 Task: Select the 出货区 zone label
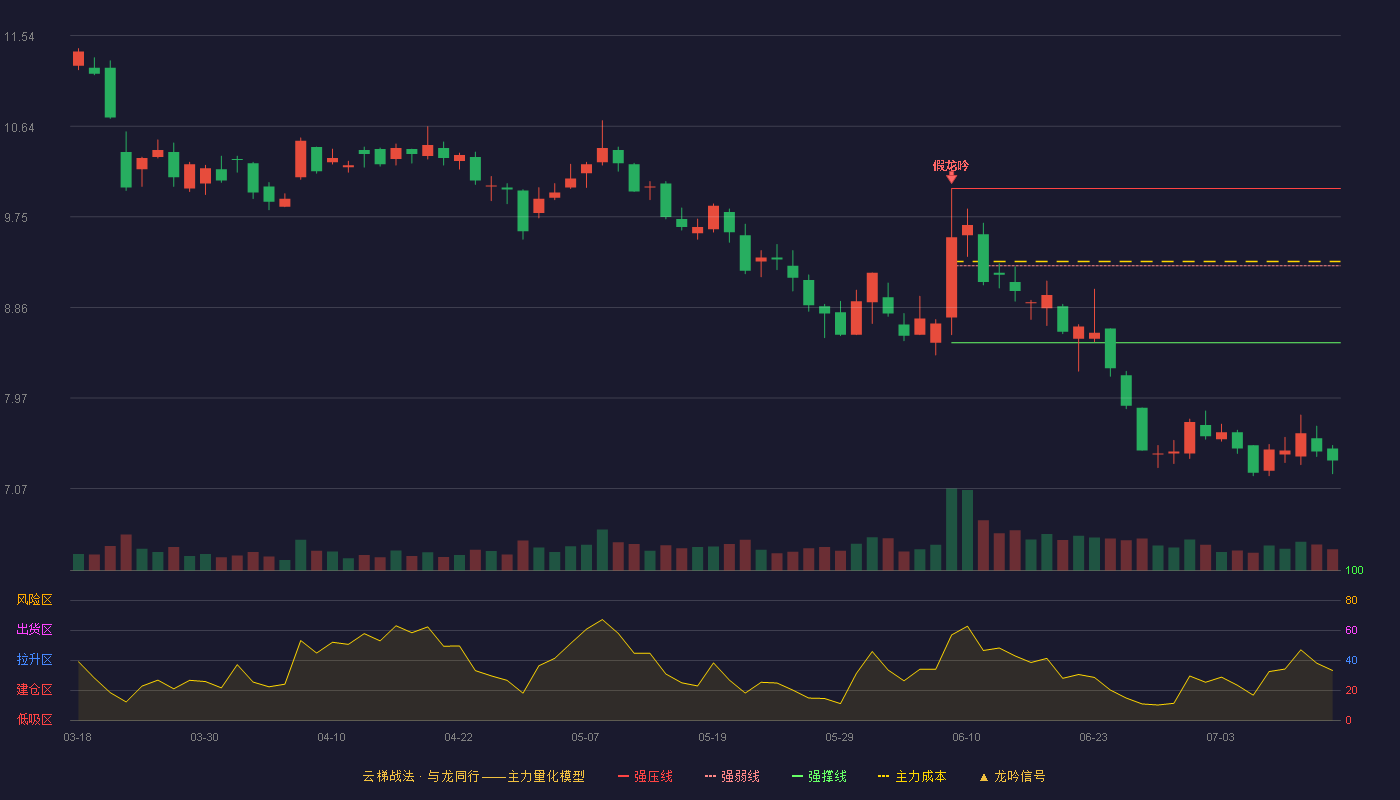(34, 630)
